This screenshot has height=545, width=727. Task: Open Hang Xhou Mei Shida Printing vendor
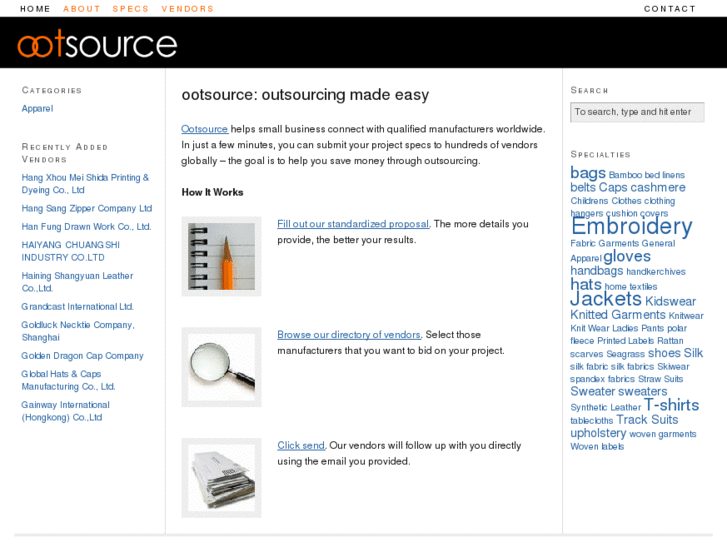[x=85, y=184]
